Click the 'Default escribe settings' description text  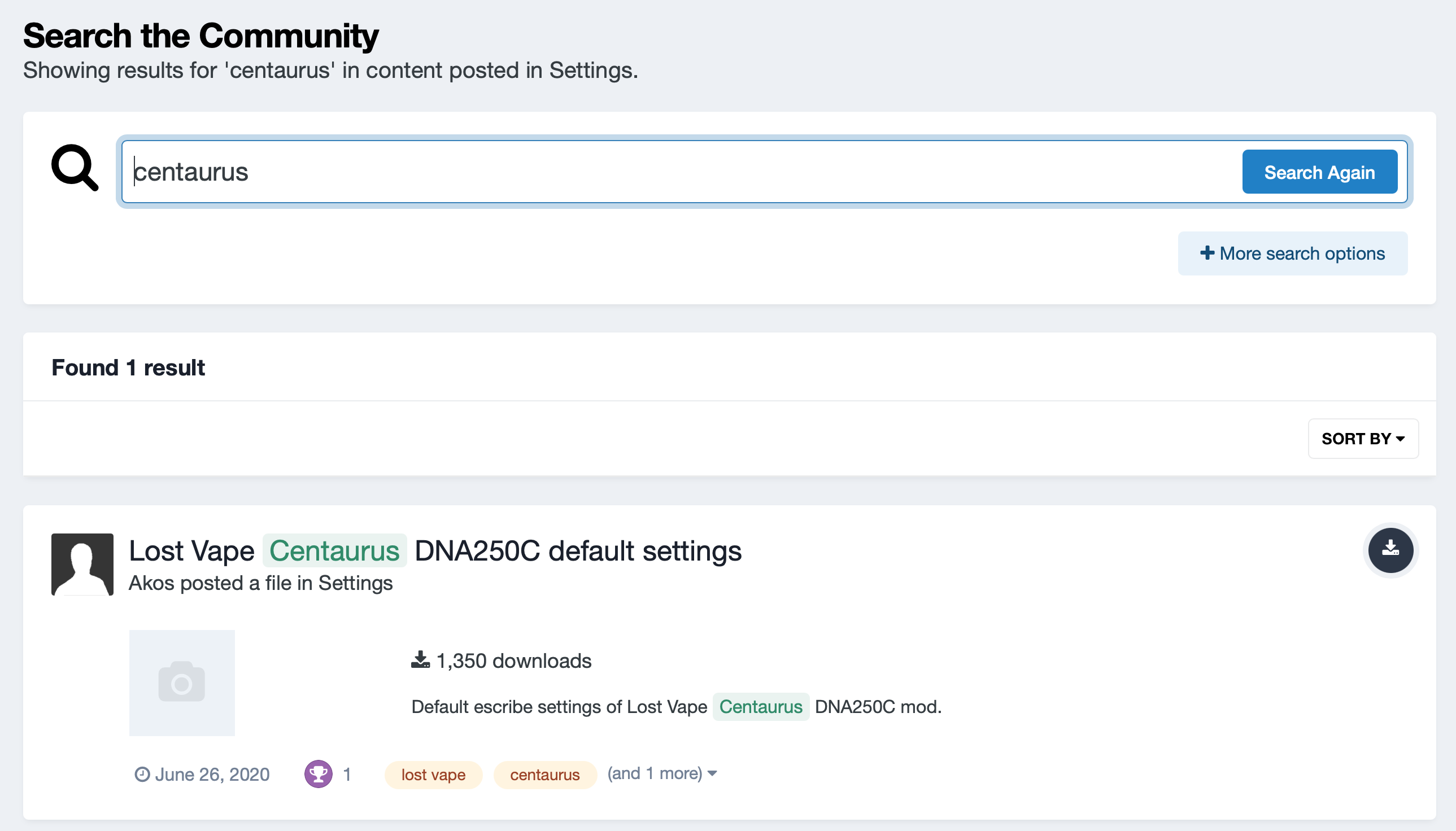tap(676, 707)
